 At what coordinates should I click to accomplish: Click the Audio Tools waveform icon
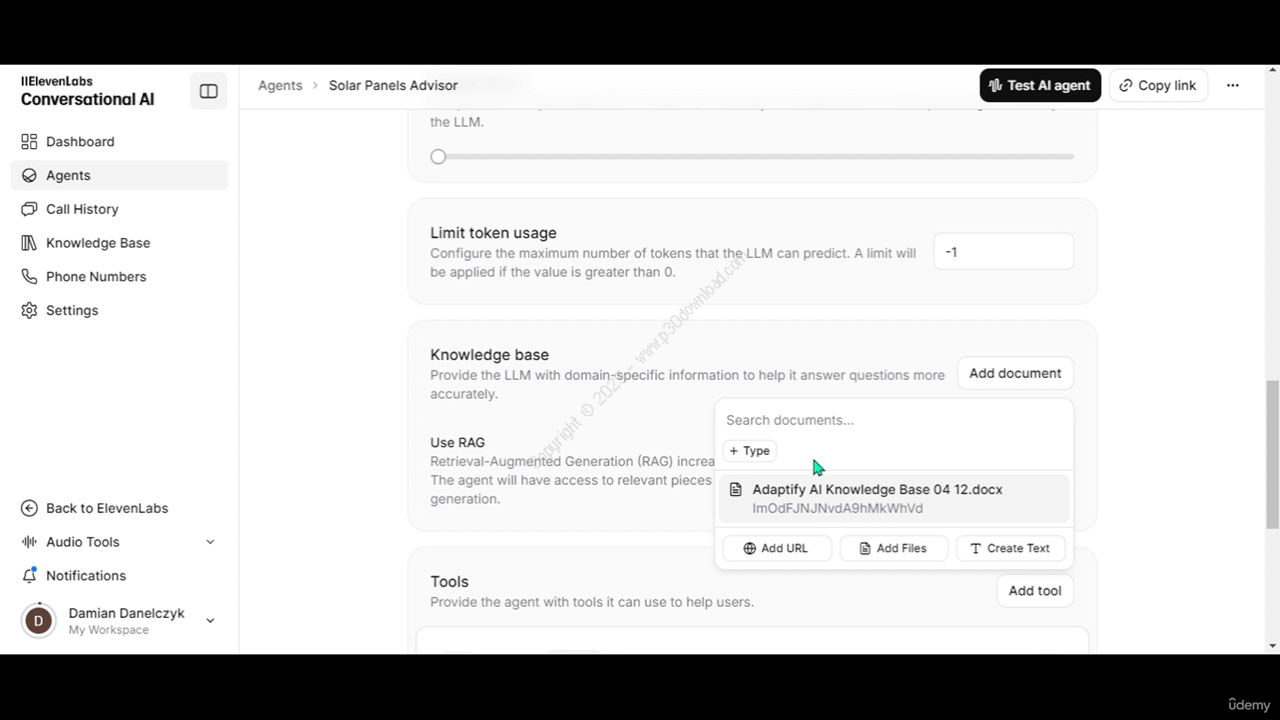pyautogui.click(x=29, y=542)
